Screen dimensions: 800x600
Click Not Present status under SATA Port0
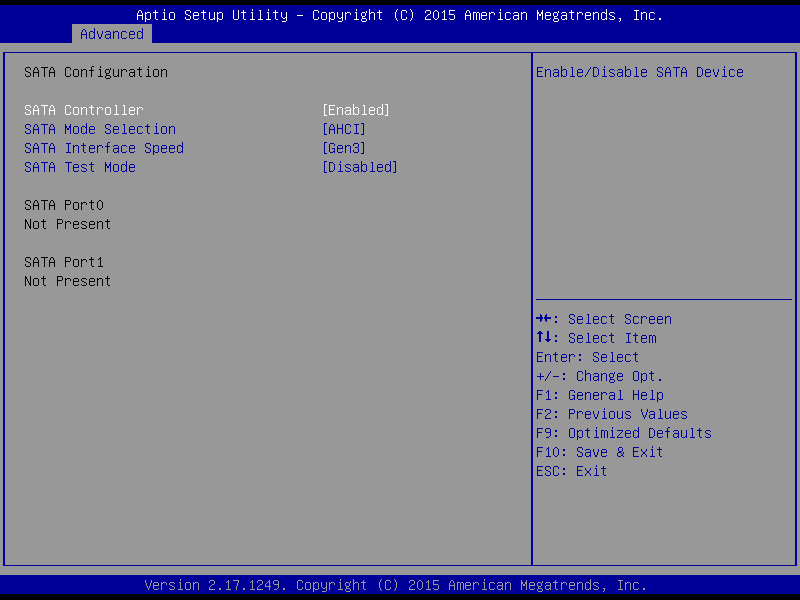click(68, 224)
